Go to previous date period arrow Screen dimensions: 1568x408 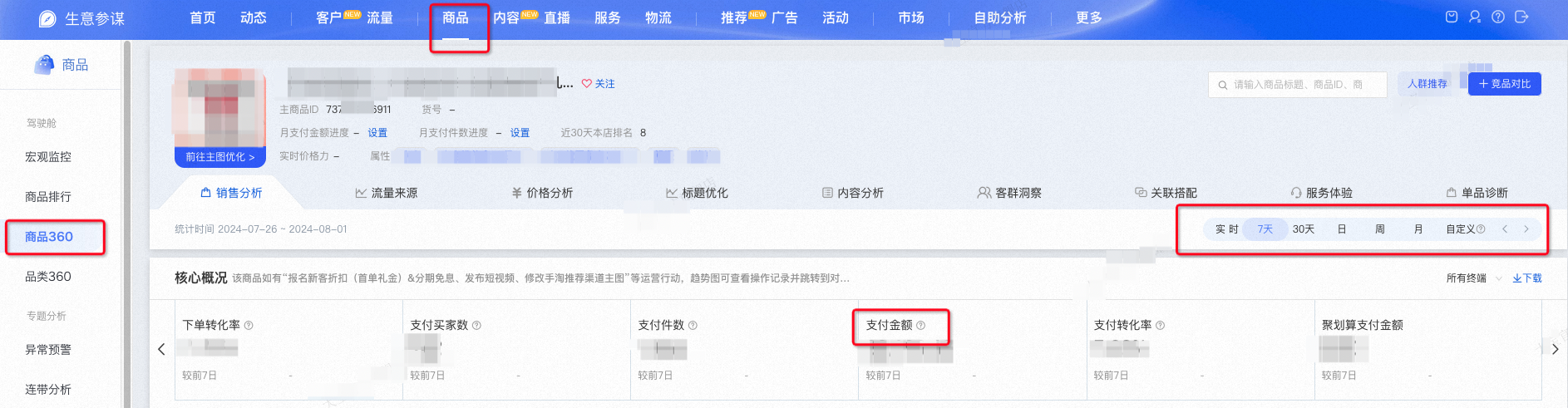[x=1505, y=229]
